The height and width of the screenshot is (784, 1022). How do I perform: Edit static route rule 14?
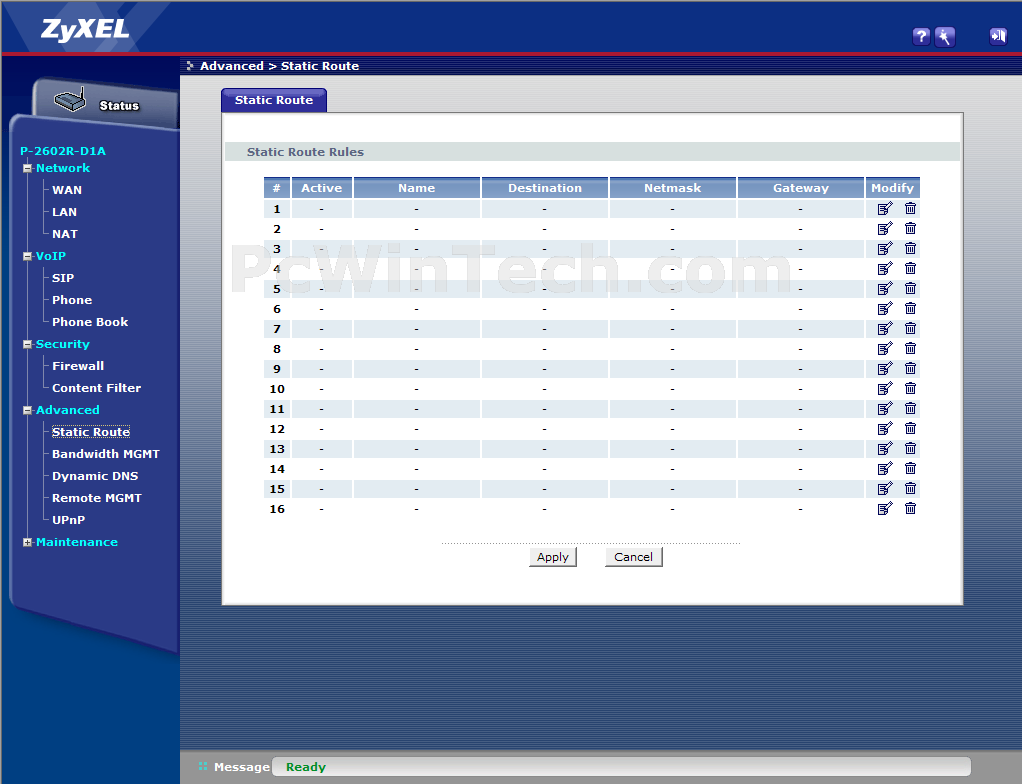884,469
